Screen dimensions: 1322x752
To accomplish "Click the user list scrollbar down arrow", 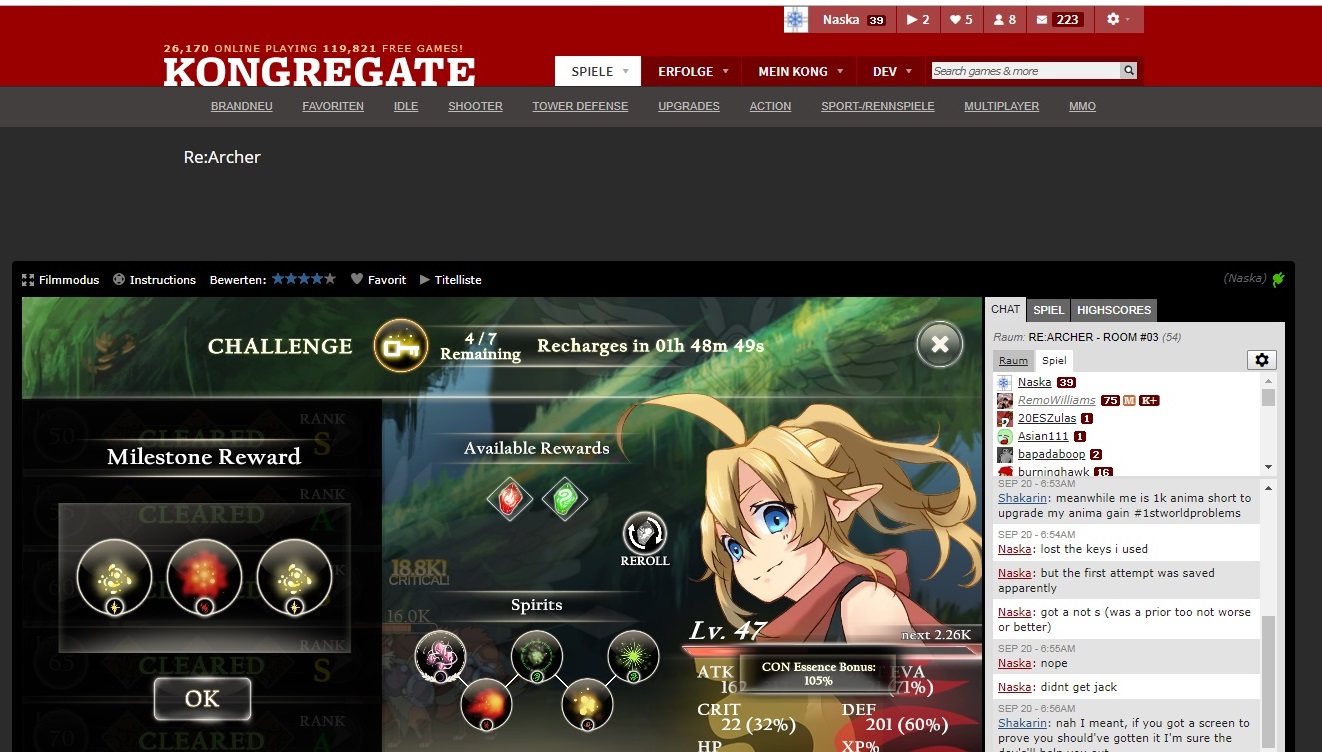I will click(x=1268, y=467).
